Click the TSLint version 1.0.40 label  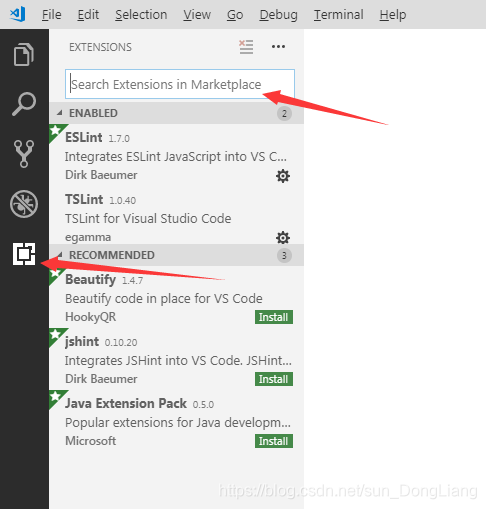coord(123,200)
